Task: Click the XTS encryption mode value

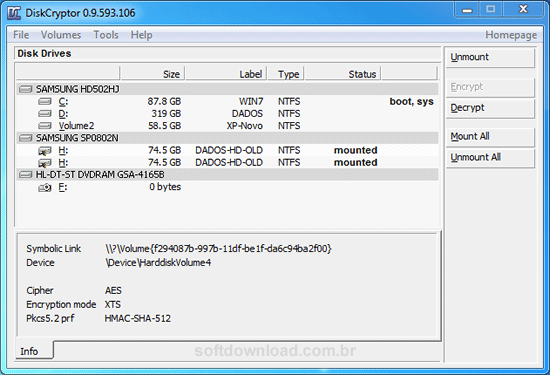Action: (x=113, y=304)
